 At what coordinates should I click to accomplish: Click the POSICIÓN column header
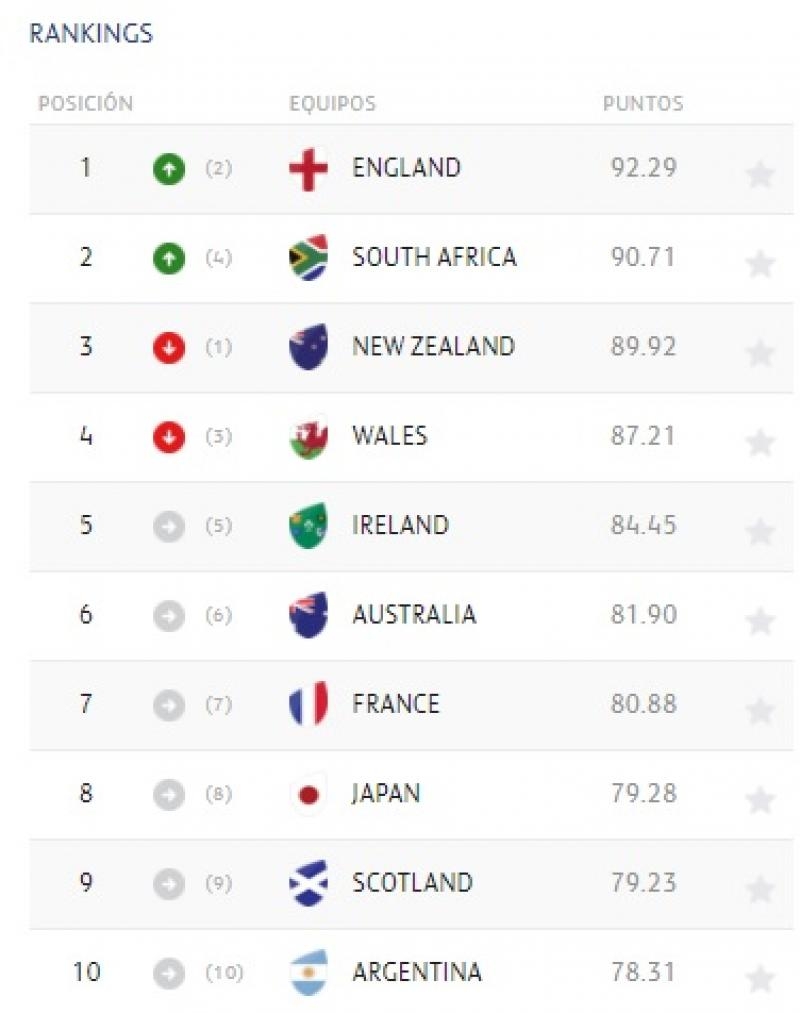[85, 104]
